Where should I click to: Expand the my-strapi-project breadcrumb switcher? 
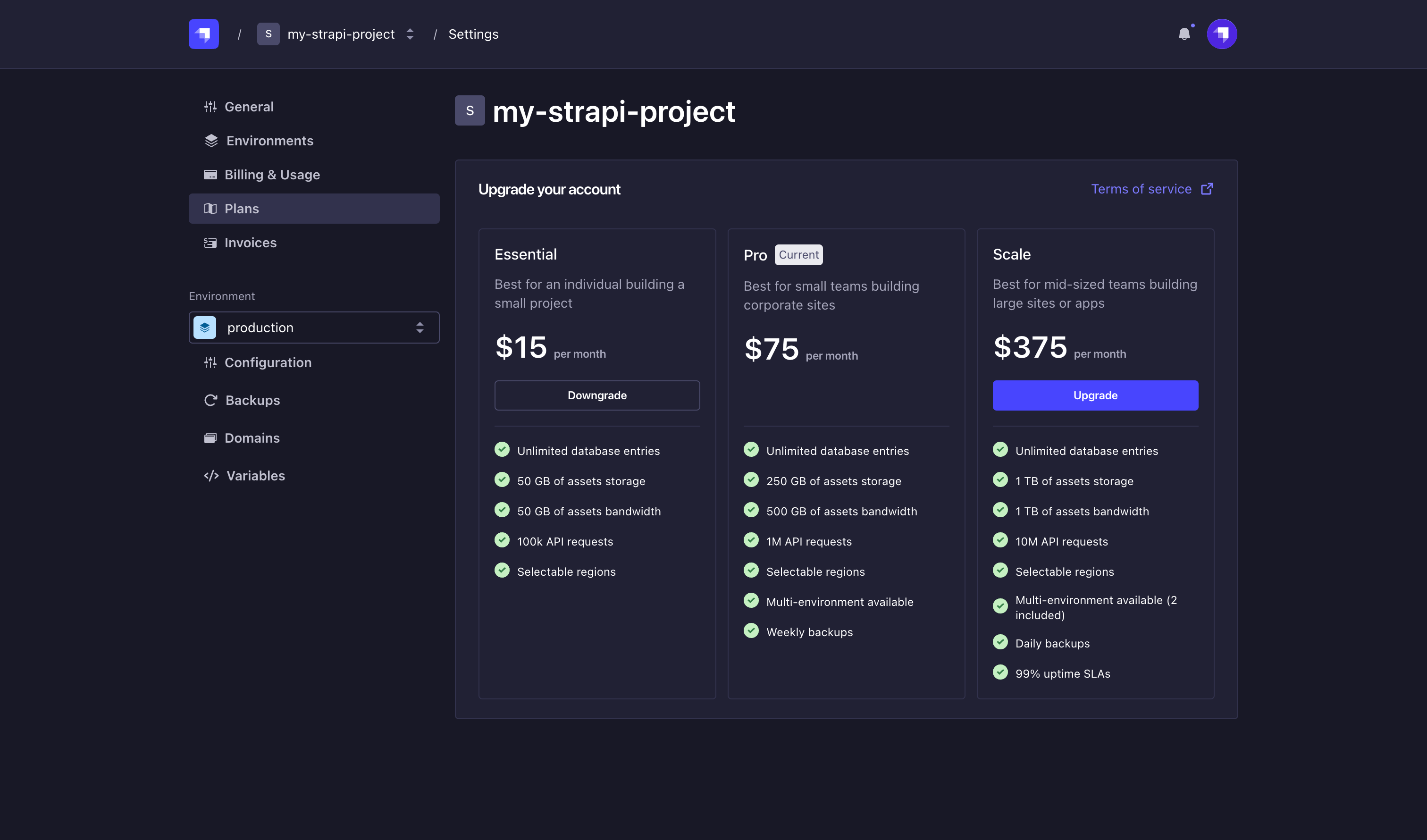410,34
